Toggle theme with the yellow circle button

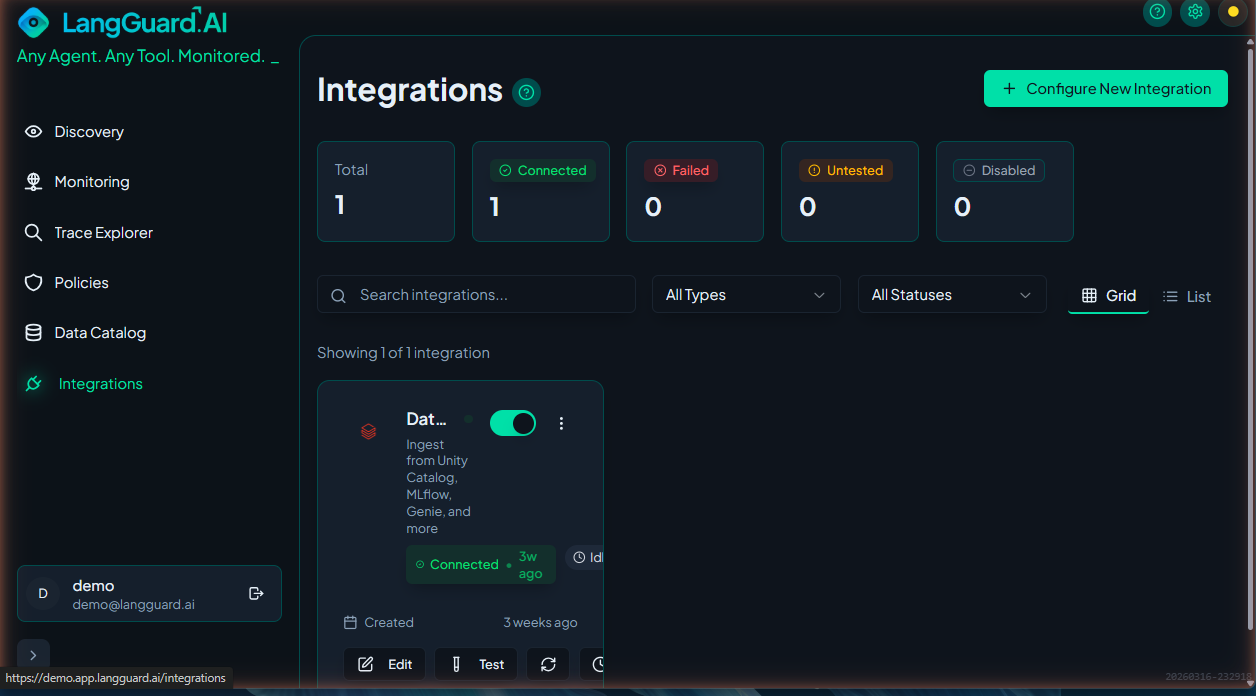click(x=1232, y=12)
